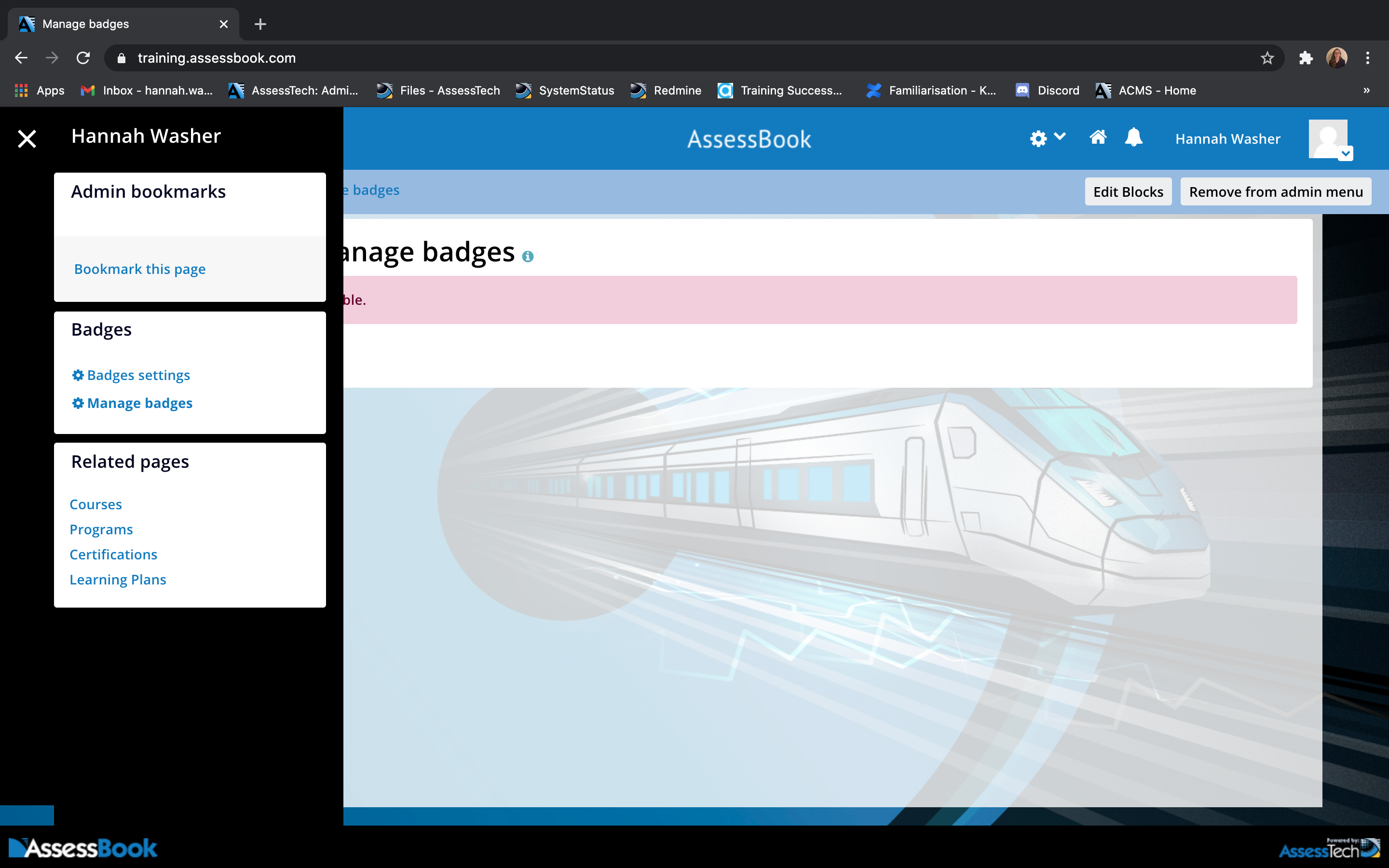
Task: Open the Manage badges menu link
Action: (139, 403)
